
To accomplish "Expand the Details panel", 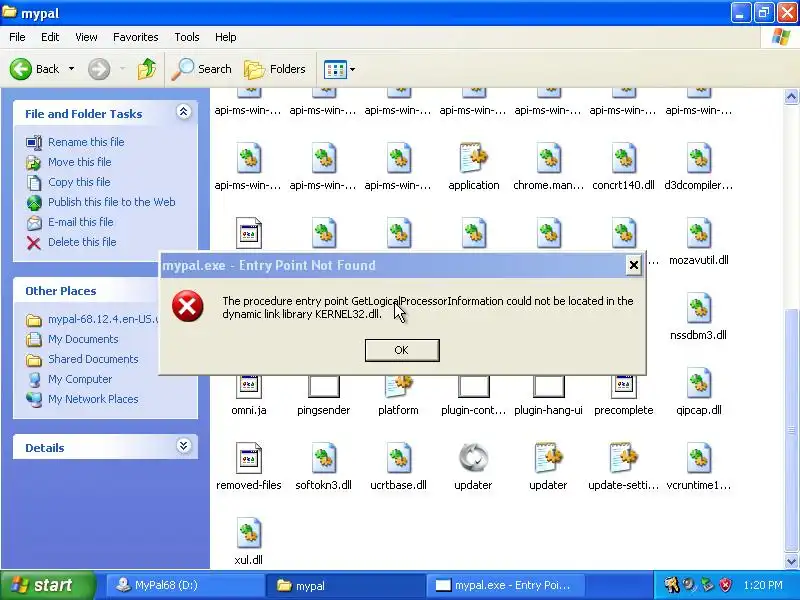I will pyautogui.click(x=184, y=446).
